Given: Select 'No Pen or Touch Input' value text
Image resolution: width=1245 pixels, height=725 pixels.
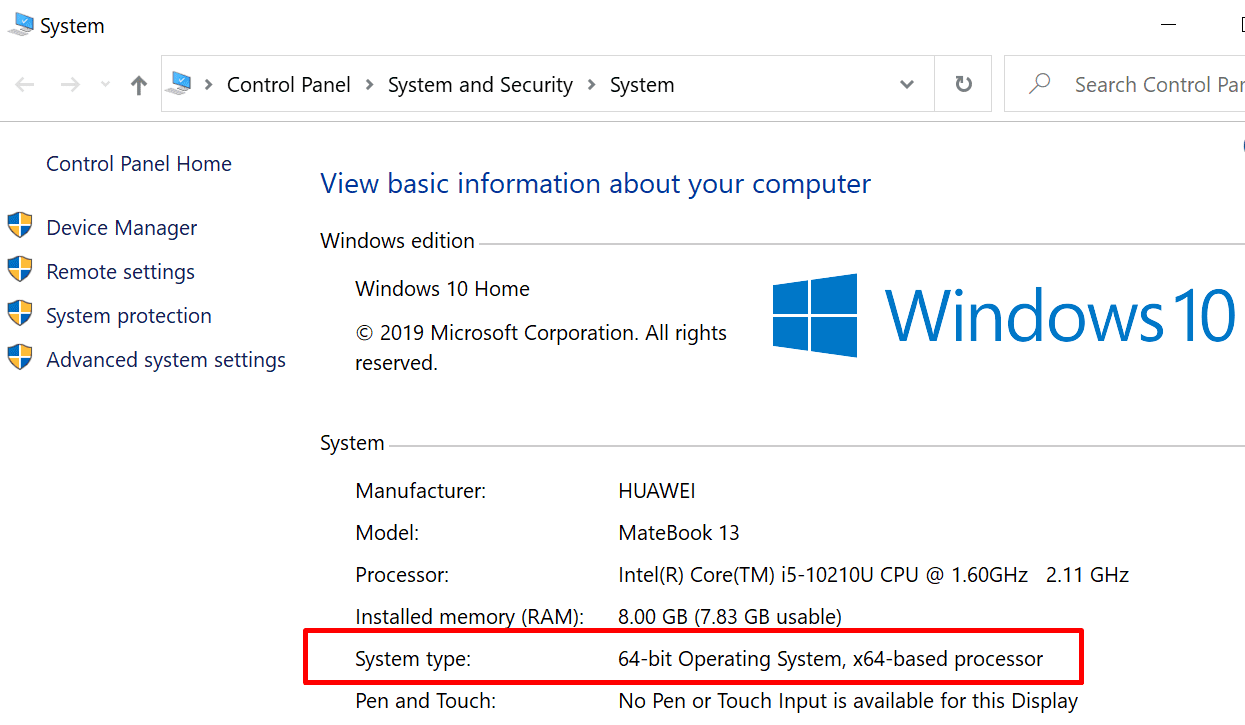Looking at the screenshot, I should pyautogui.click(x=848, y=701).
